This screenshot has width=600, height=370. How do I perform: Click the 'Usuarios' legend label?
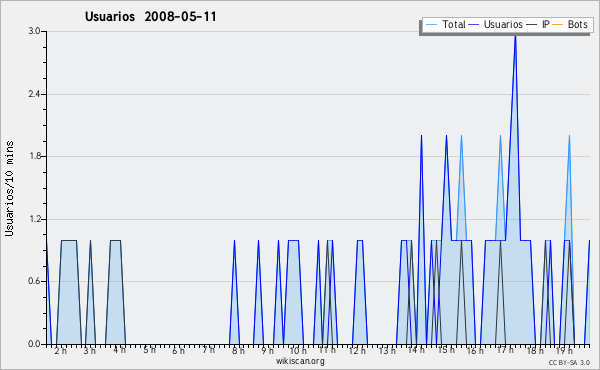[503, 24]
